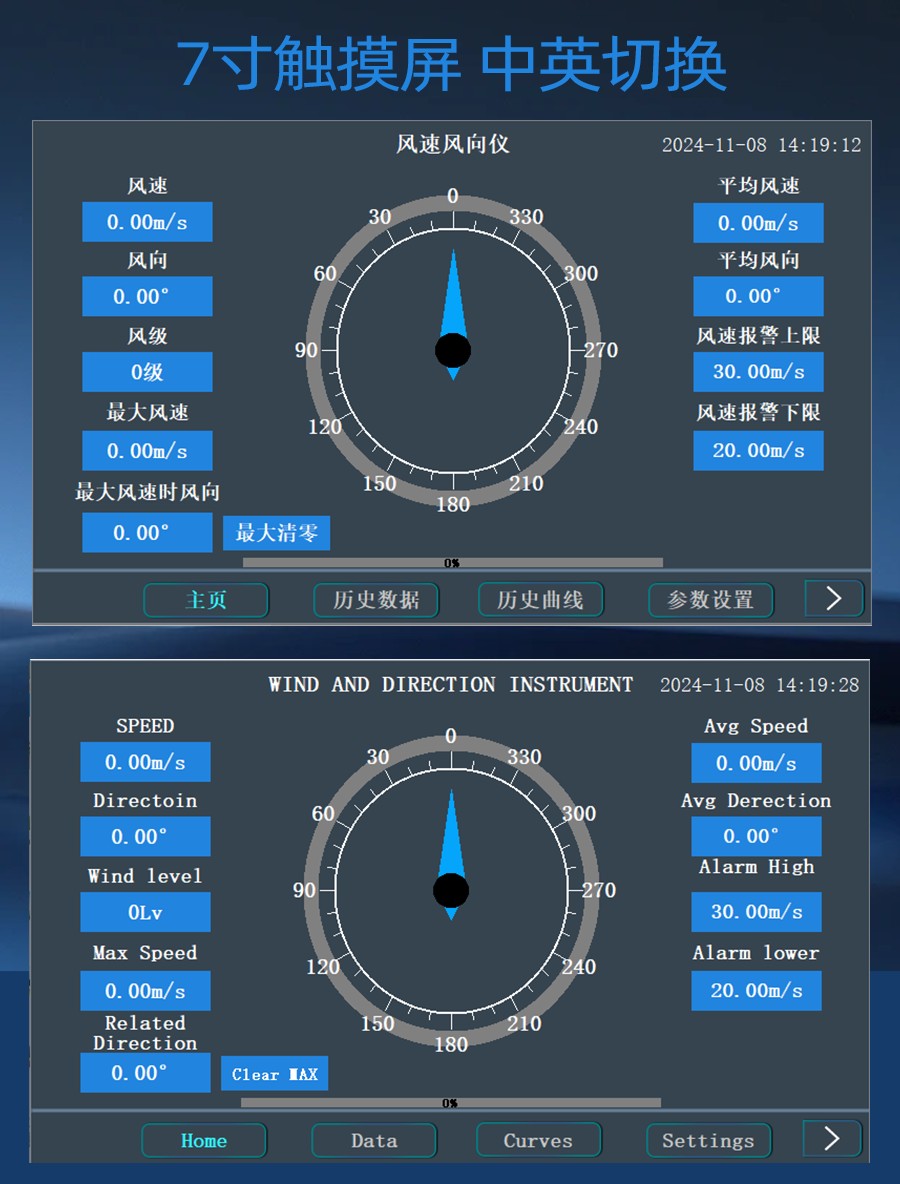Open the Settings tab
900x1184 pixels.
click(x=709, y=1140)
